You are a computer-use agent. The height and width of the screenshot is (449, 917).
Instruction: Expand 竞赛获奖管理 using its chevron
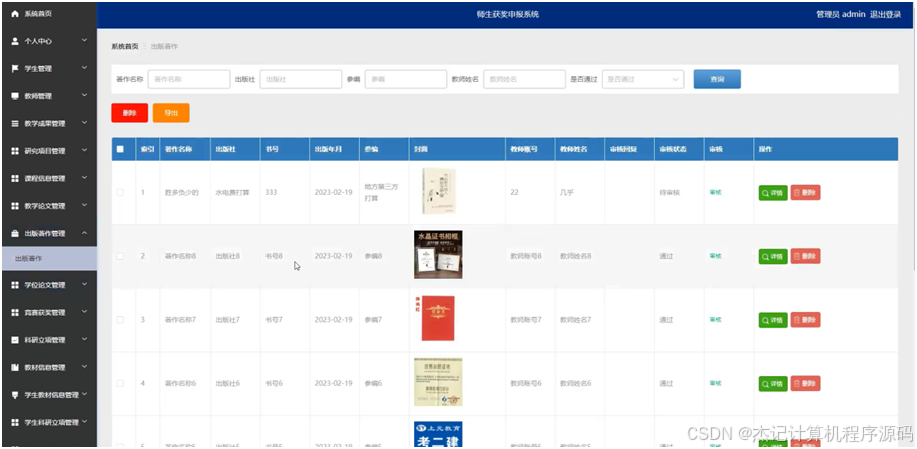pyautogui.click(x=84, y=312)
